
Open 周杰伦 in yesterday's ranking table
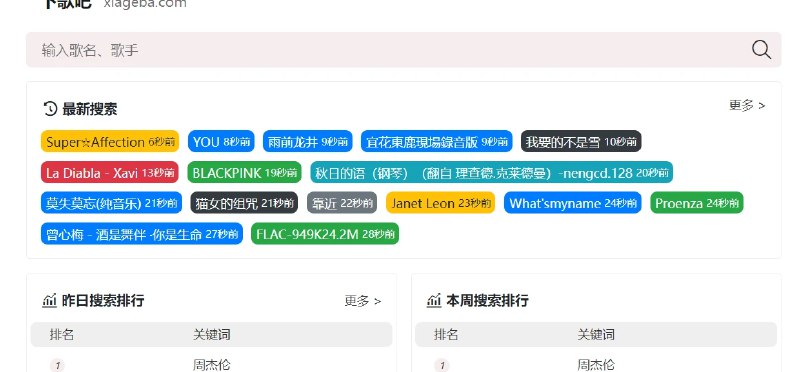[x=212, y=365]
